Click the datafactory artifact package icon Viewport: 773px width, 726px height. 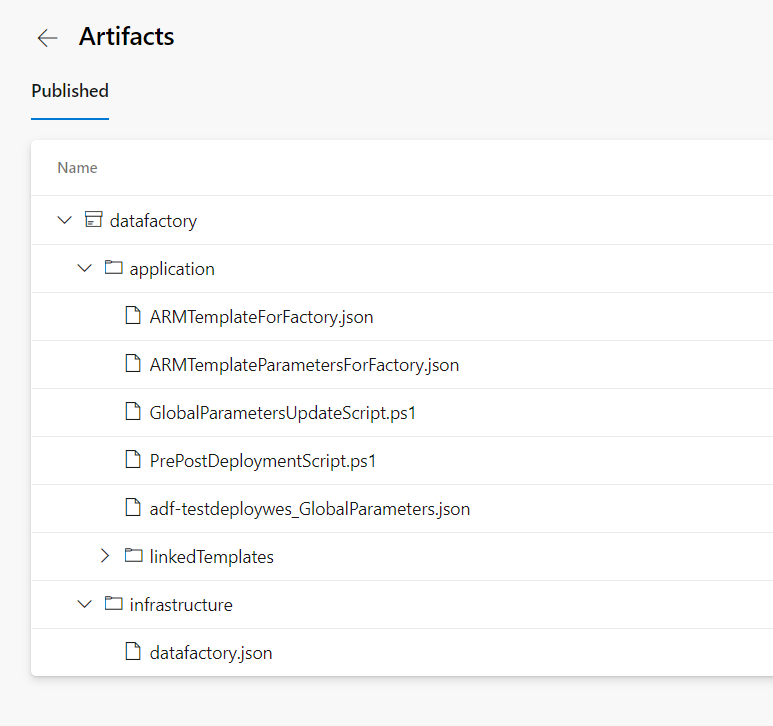[x=93, y=220]
